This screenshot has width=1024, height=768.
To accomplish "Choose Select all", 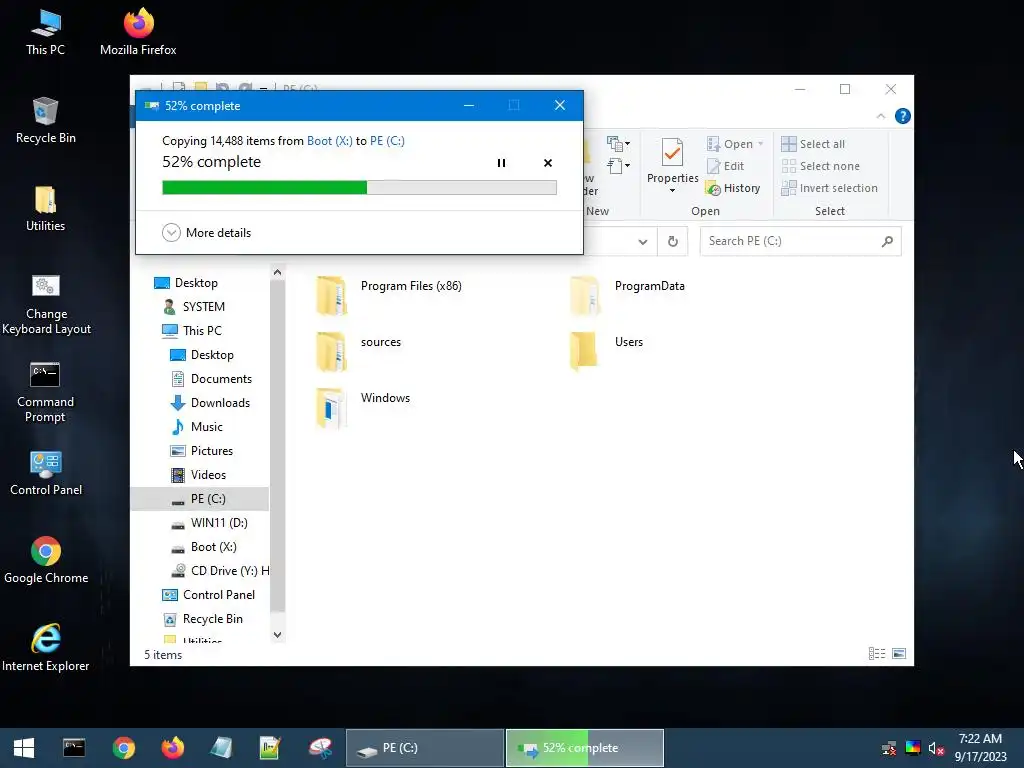I will pos(813,144).
